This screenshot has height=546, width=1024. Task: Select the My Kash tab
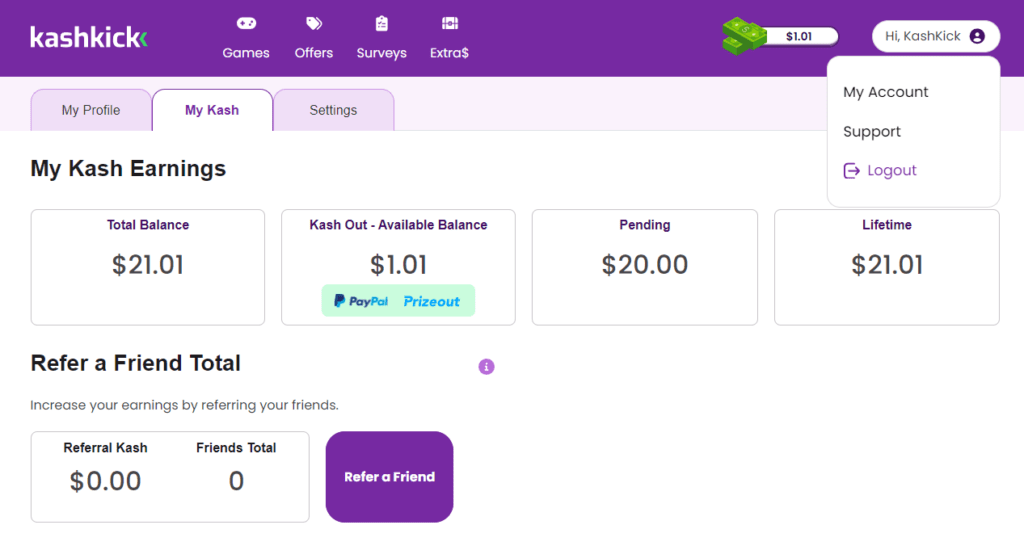[x=212, y=110]
